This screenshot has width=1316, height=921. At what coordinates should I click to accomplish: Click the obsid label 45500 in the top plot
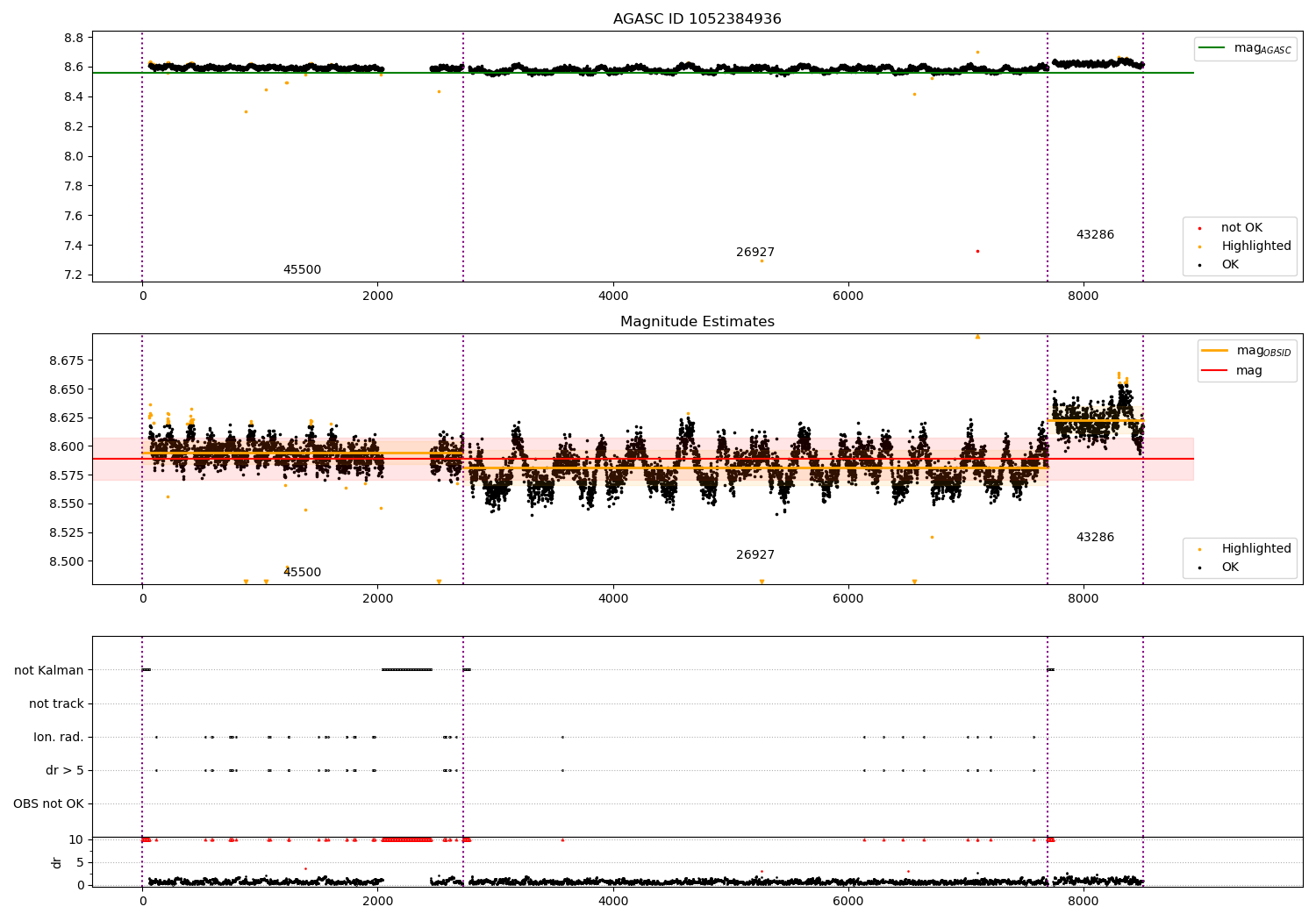(x=302, y=270)
